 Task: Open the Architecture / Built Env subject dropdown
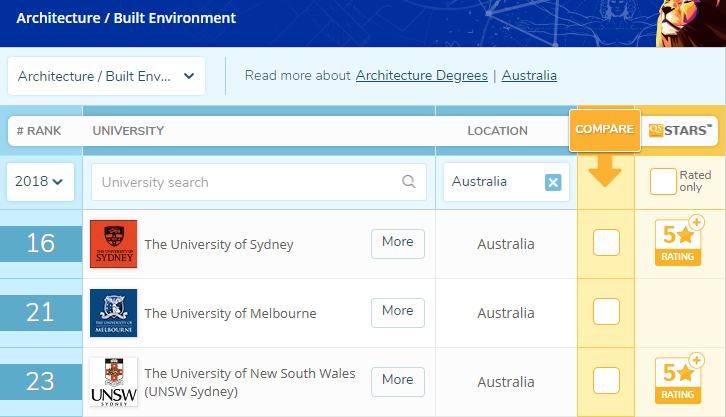coord(106,76)
